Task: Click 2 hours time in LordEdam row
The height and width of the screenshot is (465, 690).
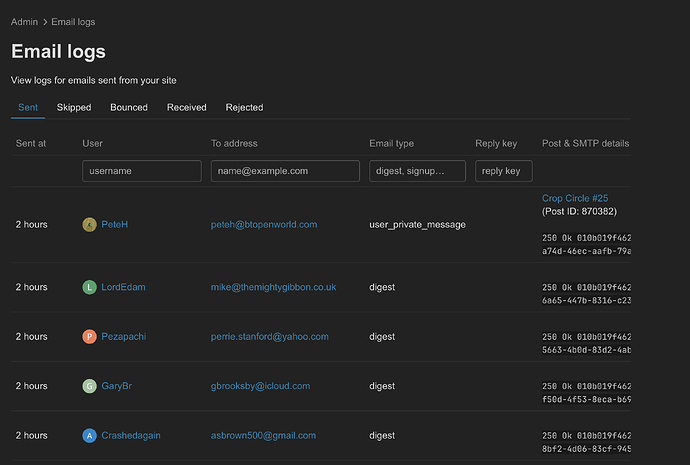Action: point(31,287)
